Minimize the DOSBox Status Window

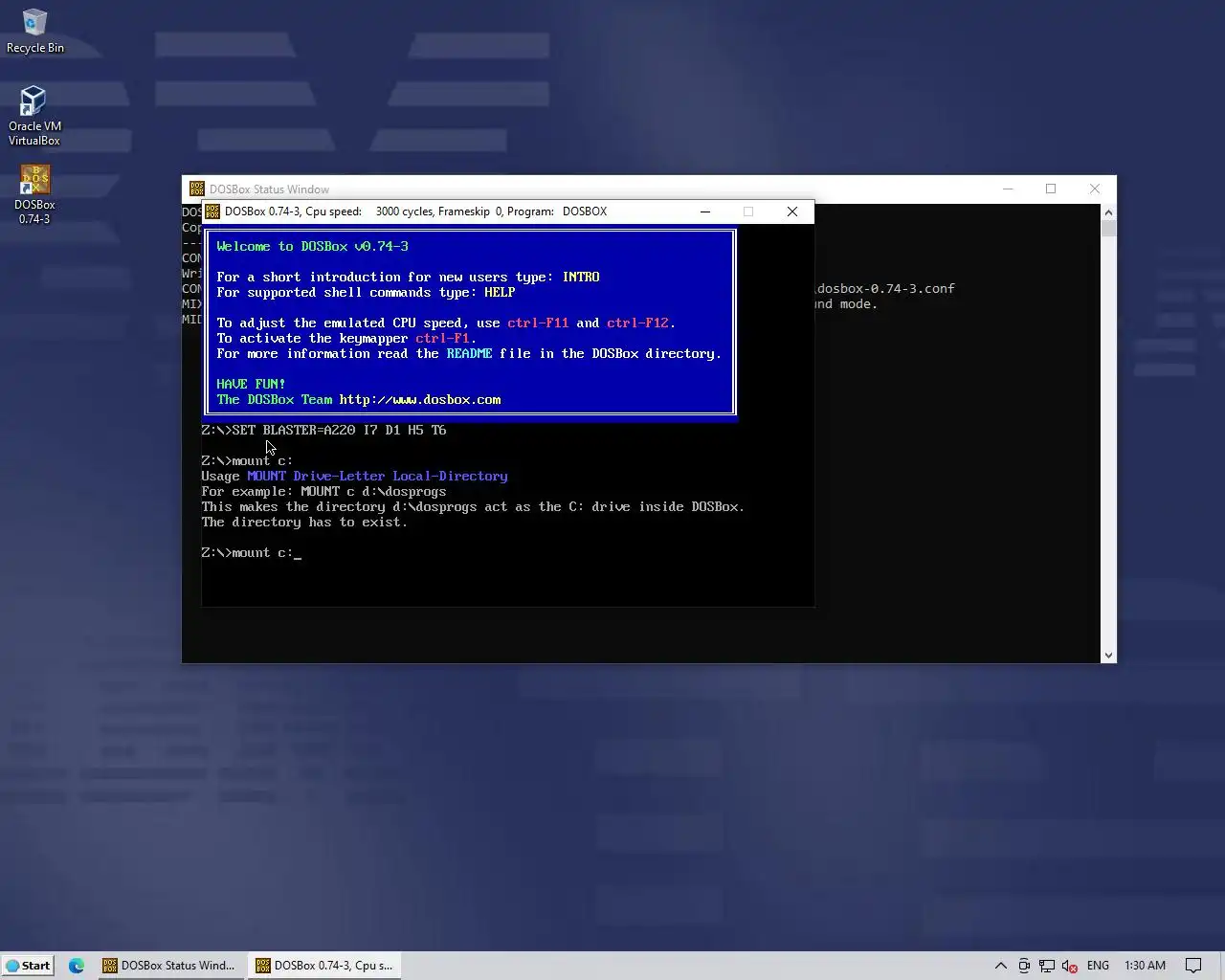click(1007, 189)
